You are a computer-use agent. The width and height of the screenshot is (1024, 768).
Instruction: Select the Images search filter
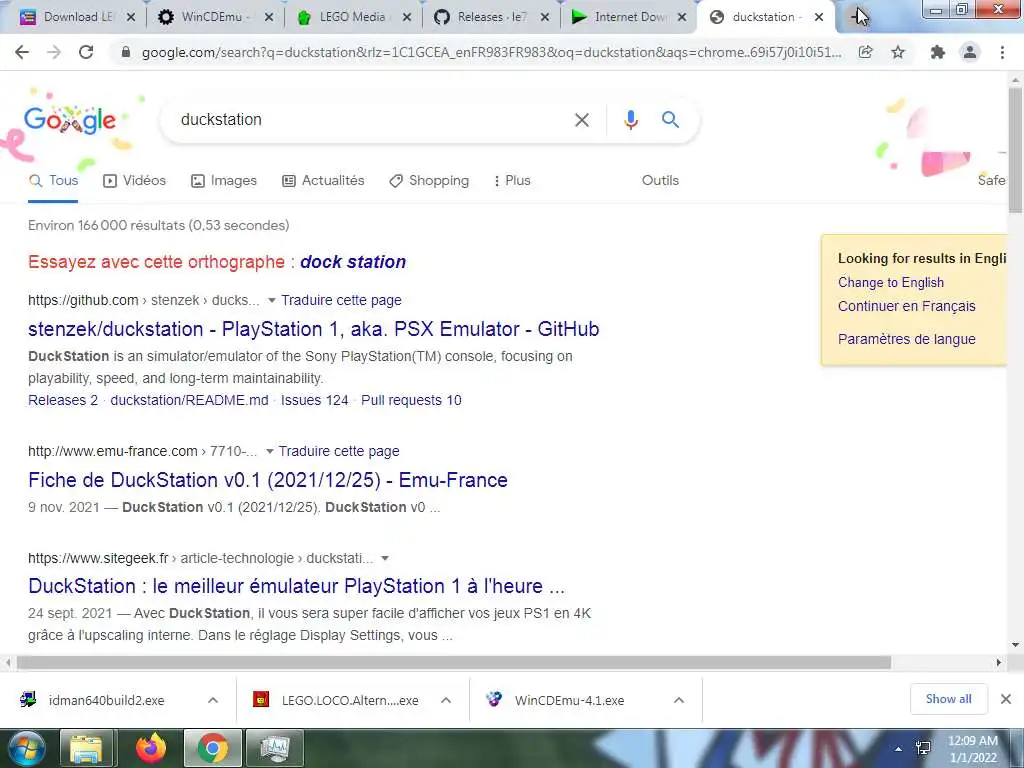click(223, 181)
